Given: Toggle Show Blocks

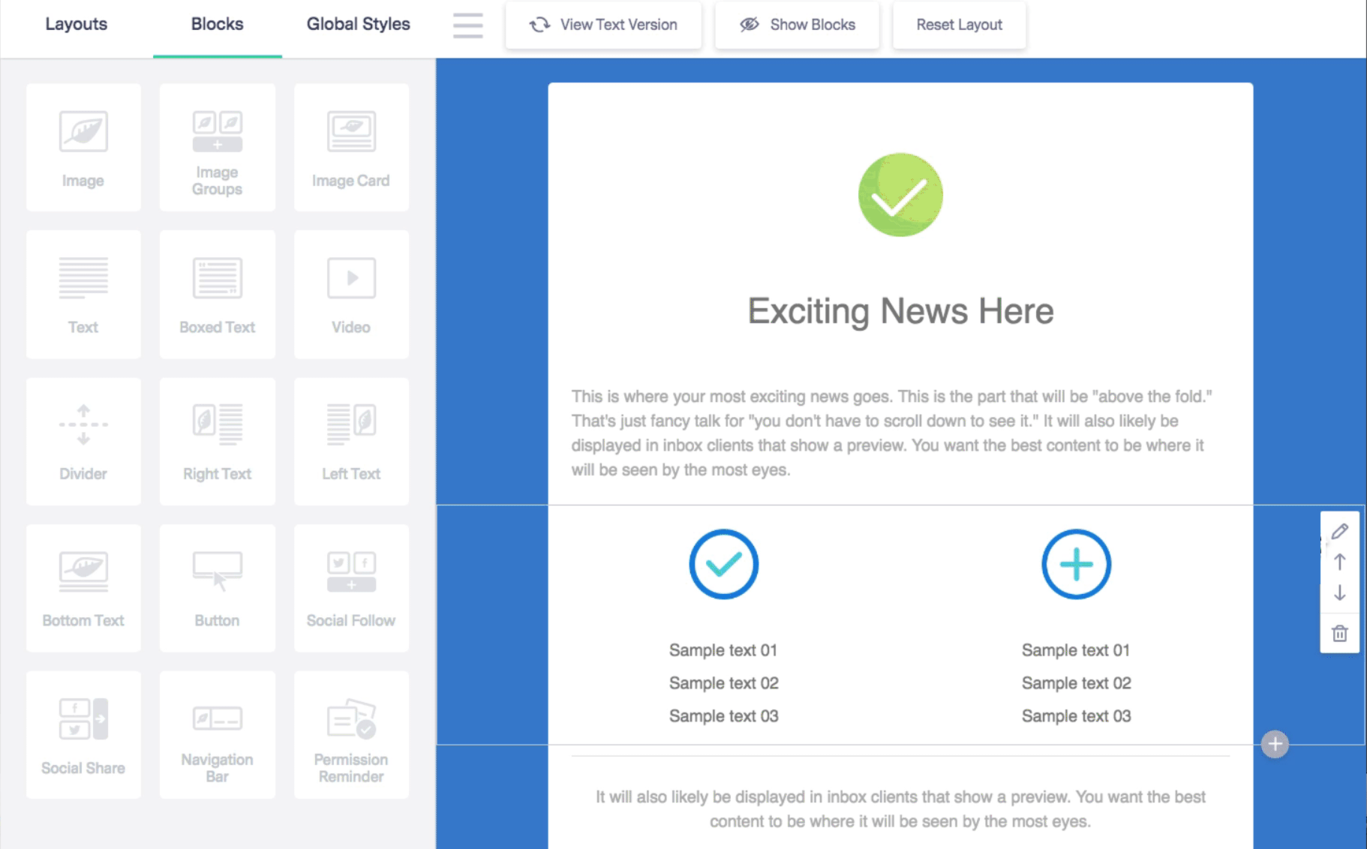Looking at the screenshot, I should 797,25.
